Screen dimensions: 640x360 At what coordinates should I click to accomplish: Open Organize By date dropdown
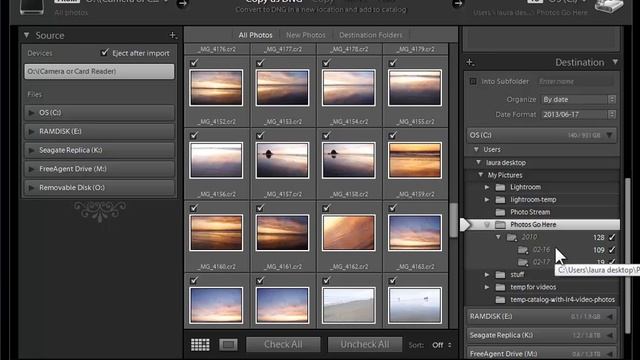coord(578,100)
